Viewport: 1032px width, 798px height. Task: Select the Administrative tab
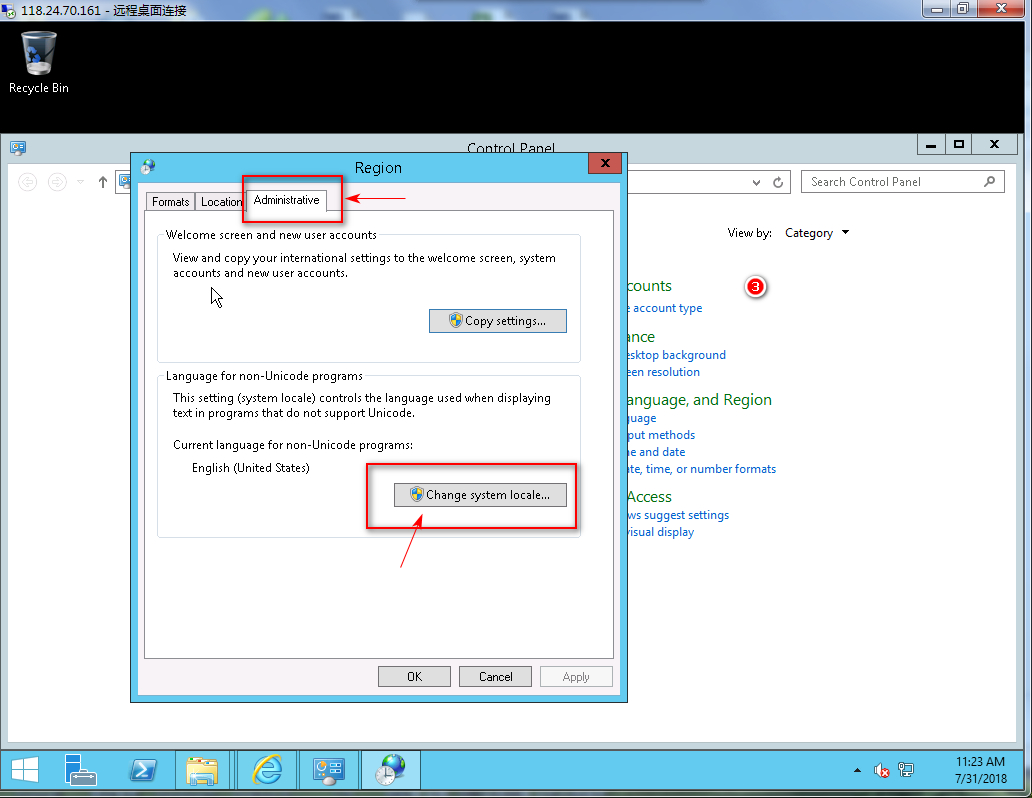tap(286, 200)
